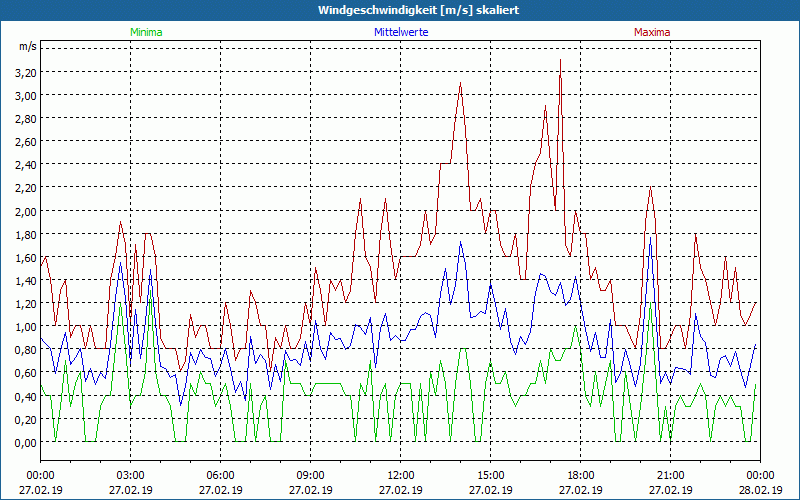Viewport: 800px width, 500px height.
Task: Click the 18:00 time axis label
Action: [x=581, y=476]
